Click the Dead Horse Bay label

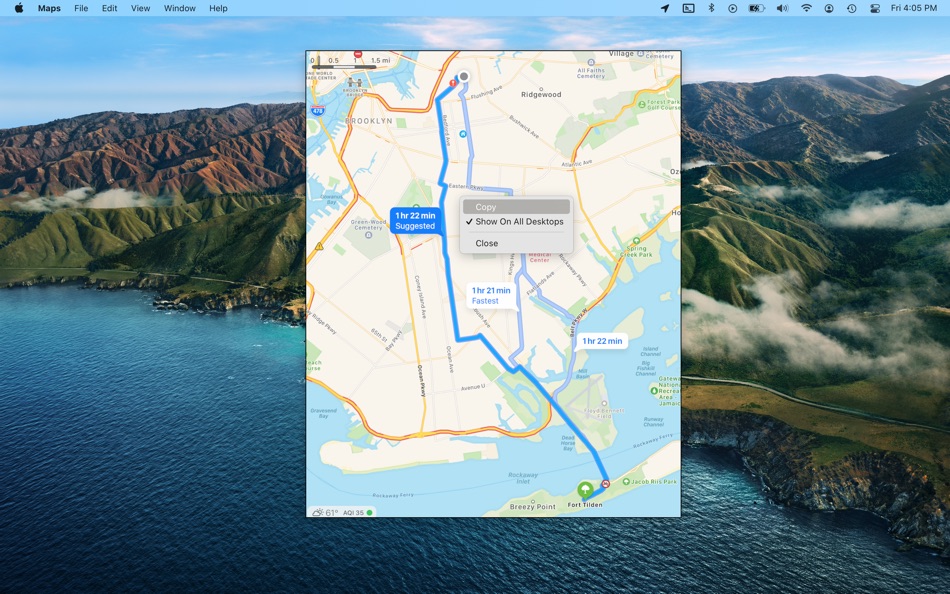pos(568,443)
